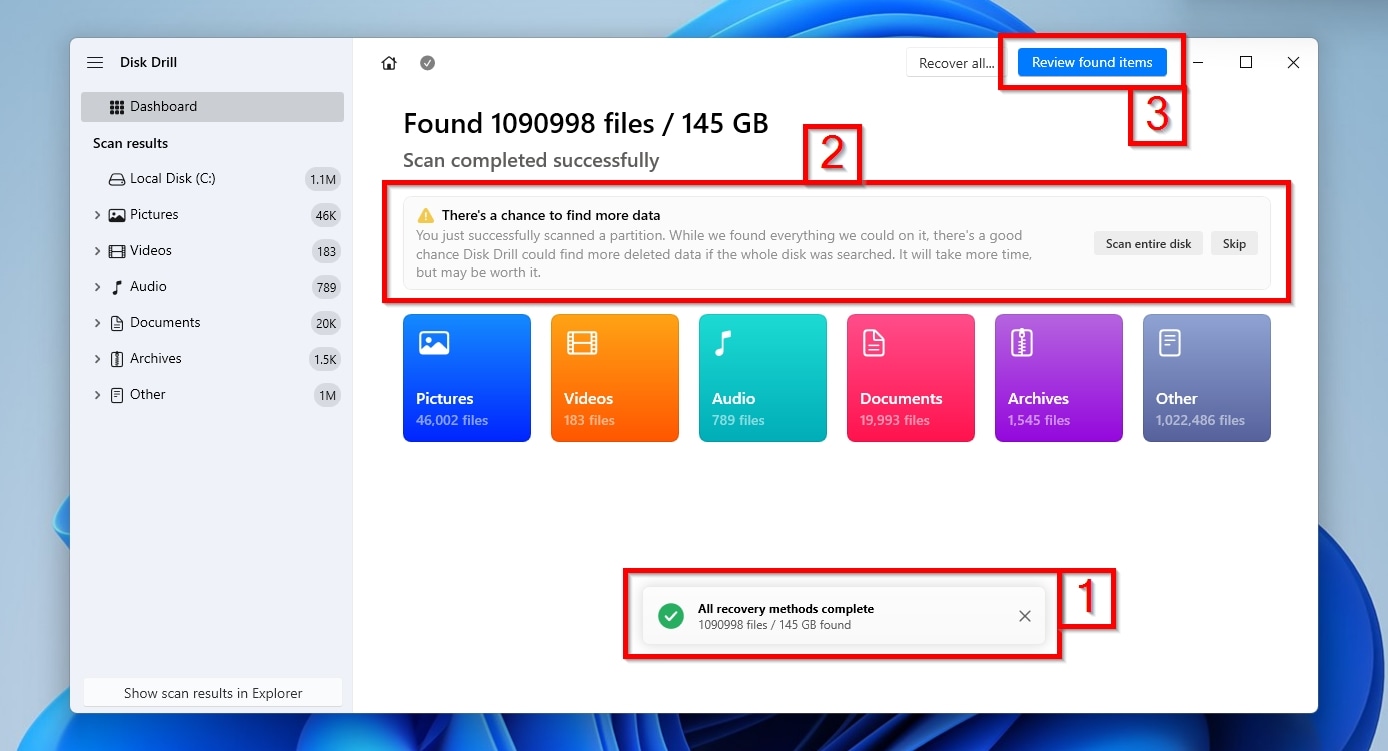
Task: Click the picture icon on the Pictures tile
Action: pos(434,343)
